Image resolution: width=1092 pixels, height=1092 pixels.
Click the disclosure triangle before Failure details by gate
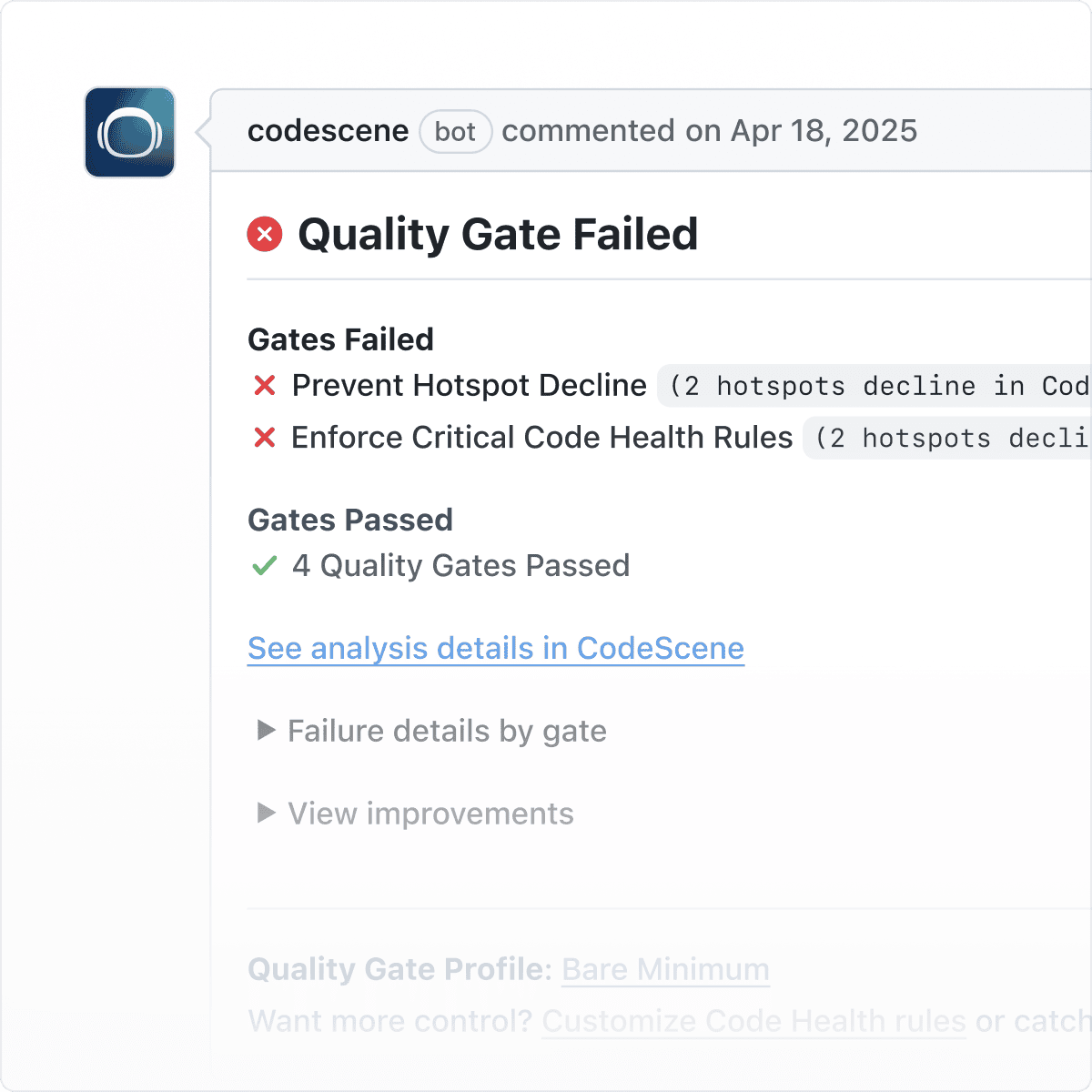[x=266, y=731]
